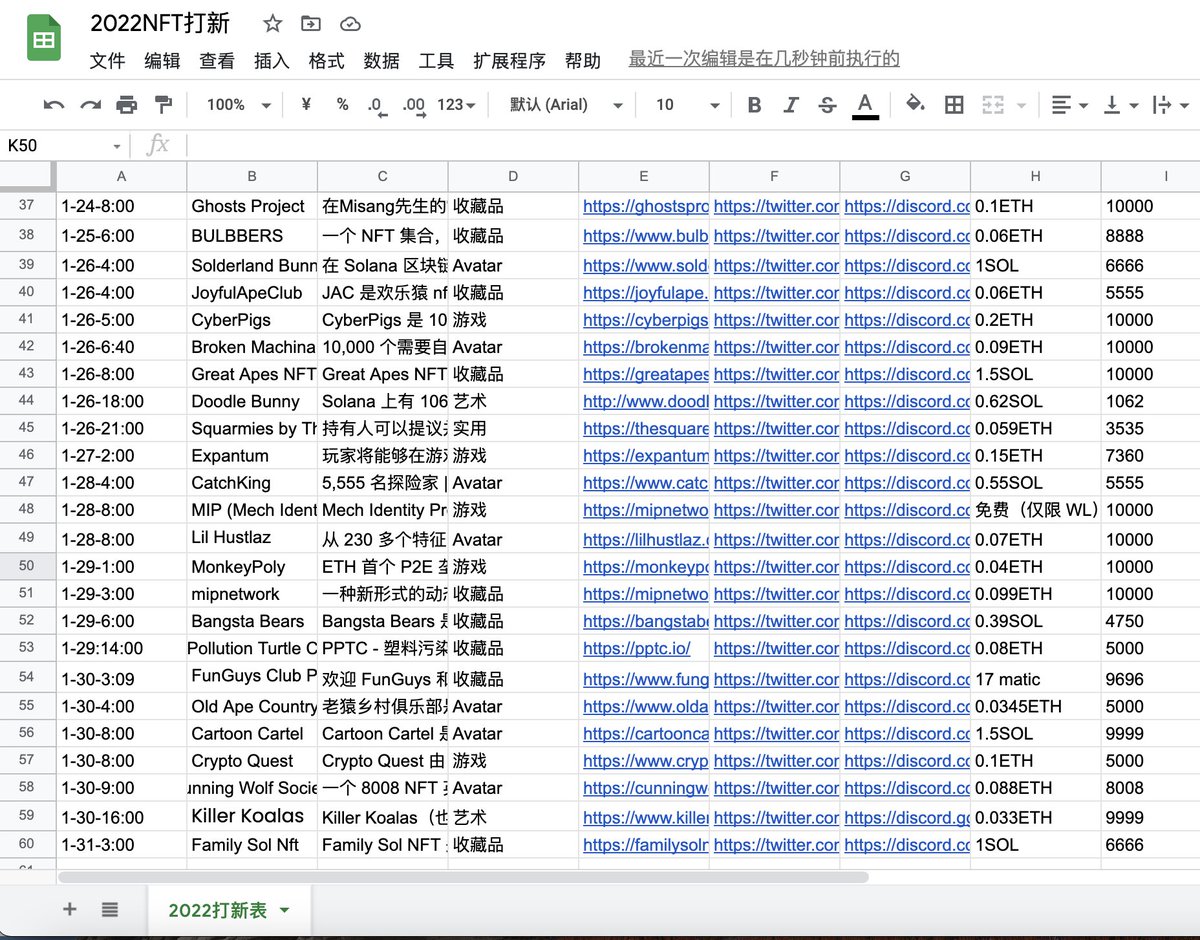1200x940 pixels.
Task: Open the 格式 menu
Action: 327,61
